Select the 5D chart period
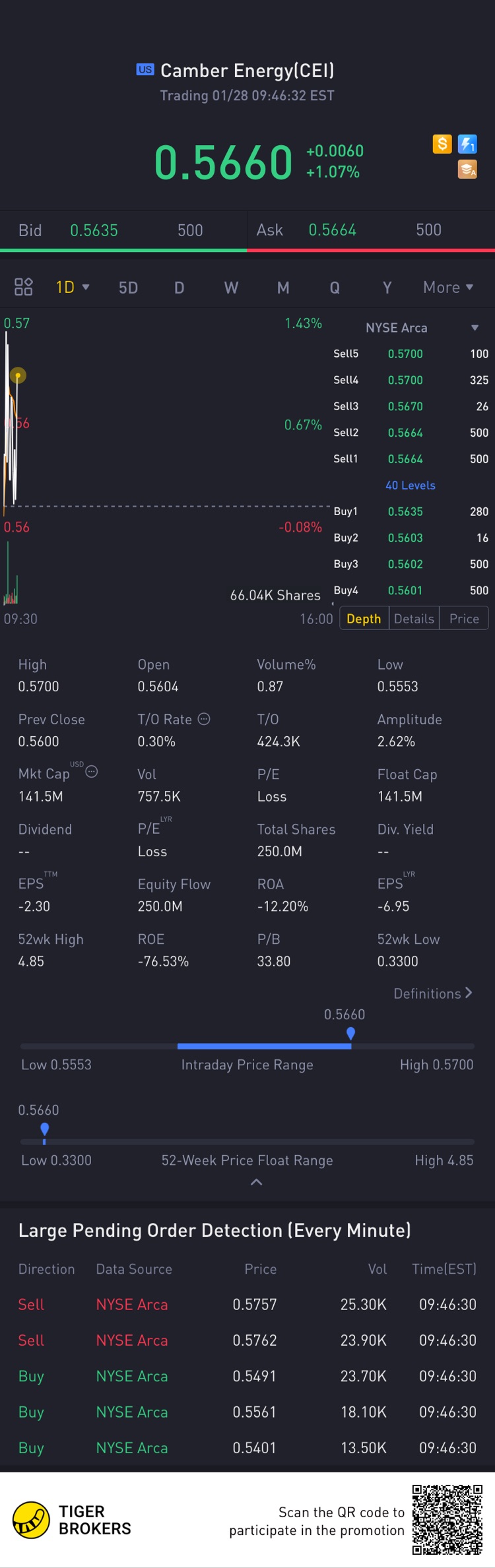This screenshot has height=1568, width=495. tap(128, 288)
